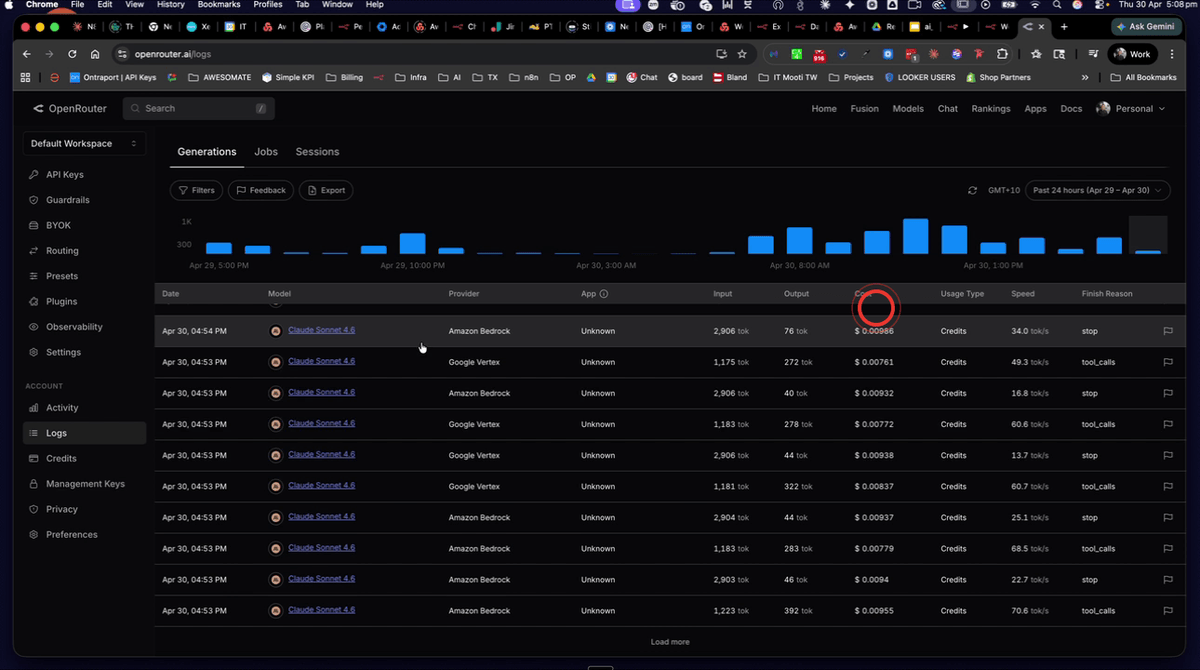Image resolution: width=1200 pixels, height=670 pixels.
Task: Click the Chrome home icon
Action: point(95,54)
